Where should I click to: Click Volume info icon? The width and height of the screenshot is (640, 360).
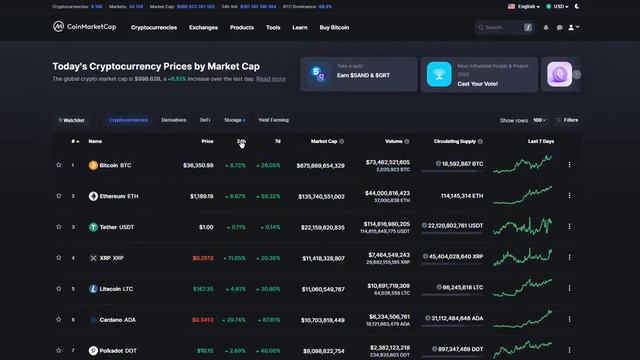coord(407,141)
